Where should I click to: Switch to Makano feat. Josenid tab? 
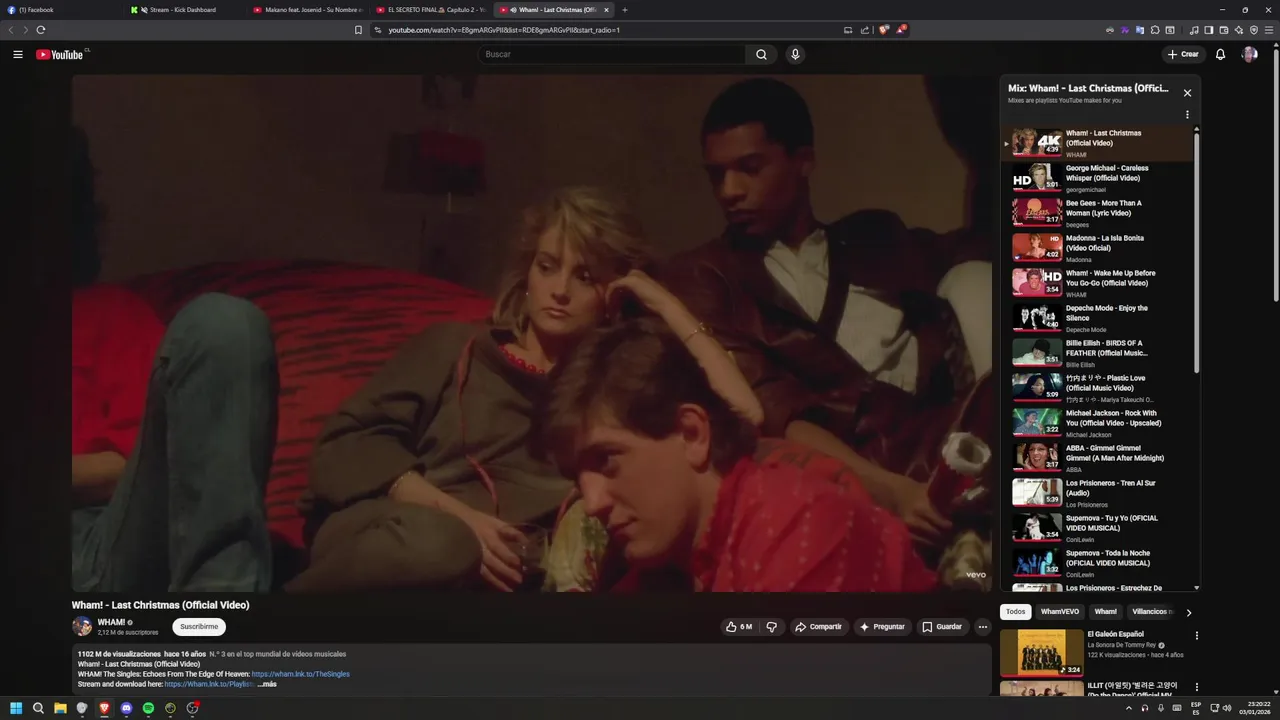pyautogui.click(x=308, y=10)
